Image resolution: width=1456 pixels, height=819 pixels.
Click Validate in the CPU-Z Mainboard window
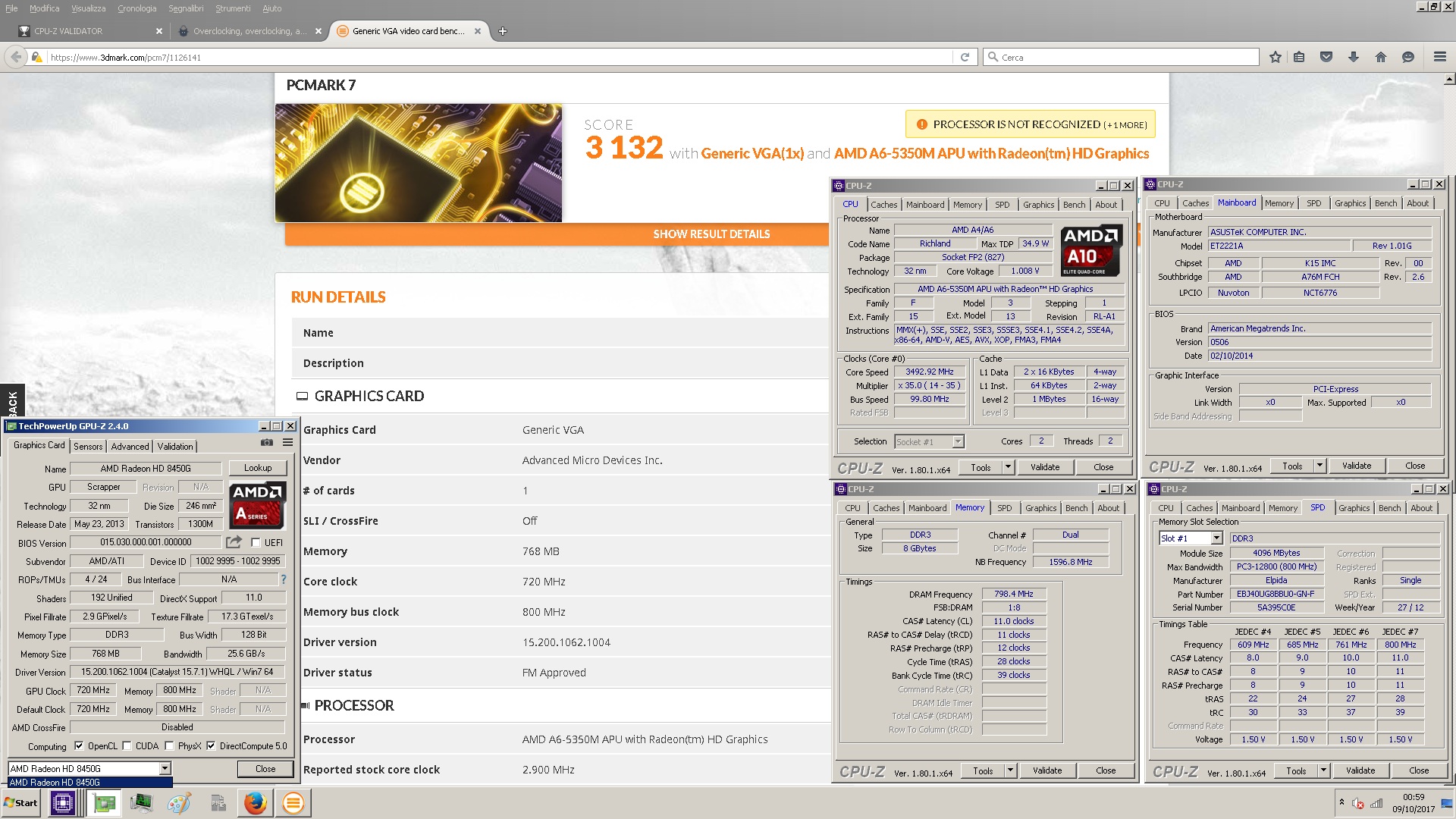click(1357, 466)
